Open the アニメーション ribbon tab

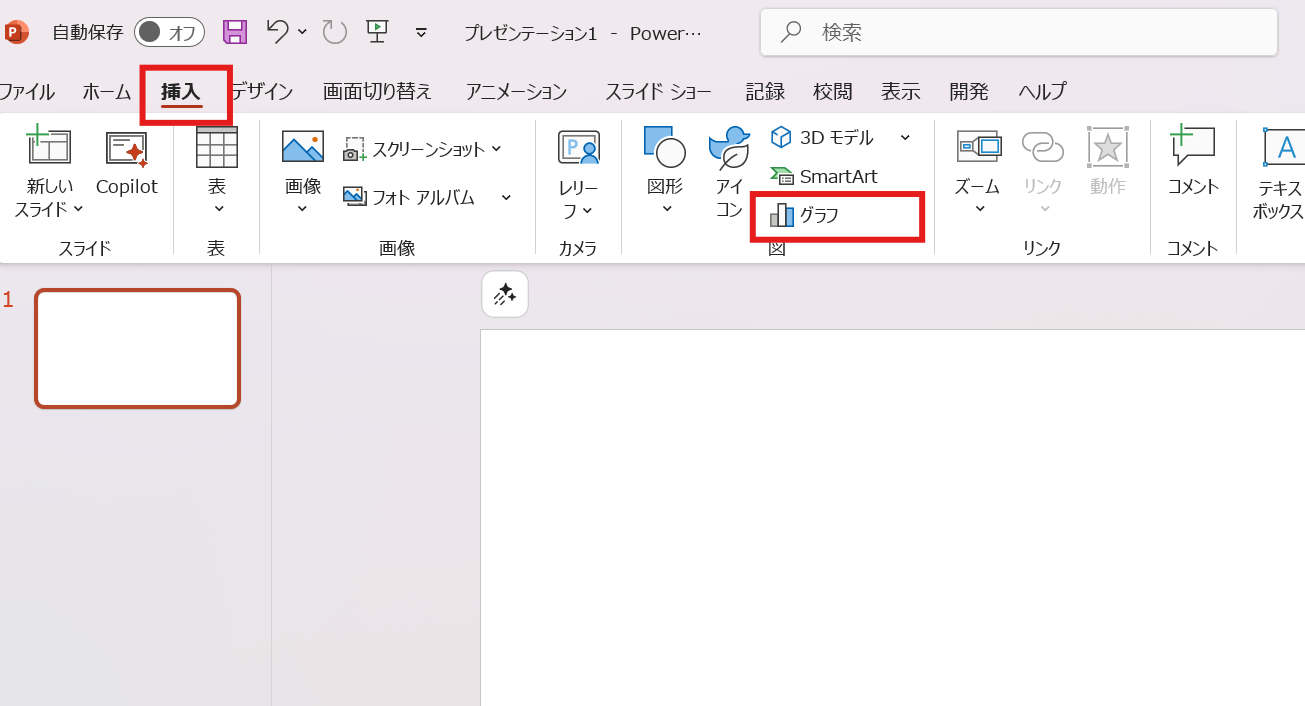[x=515, y=91]
